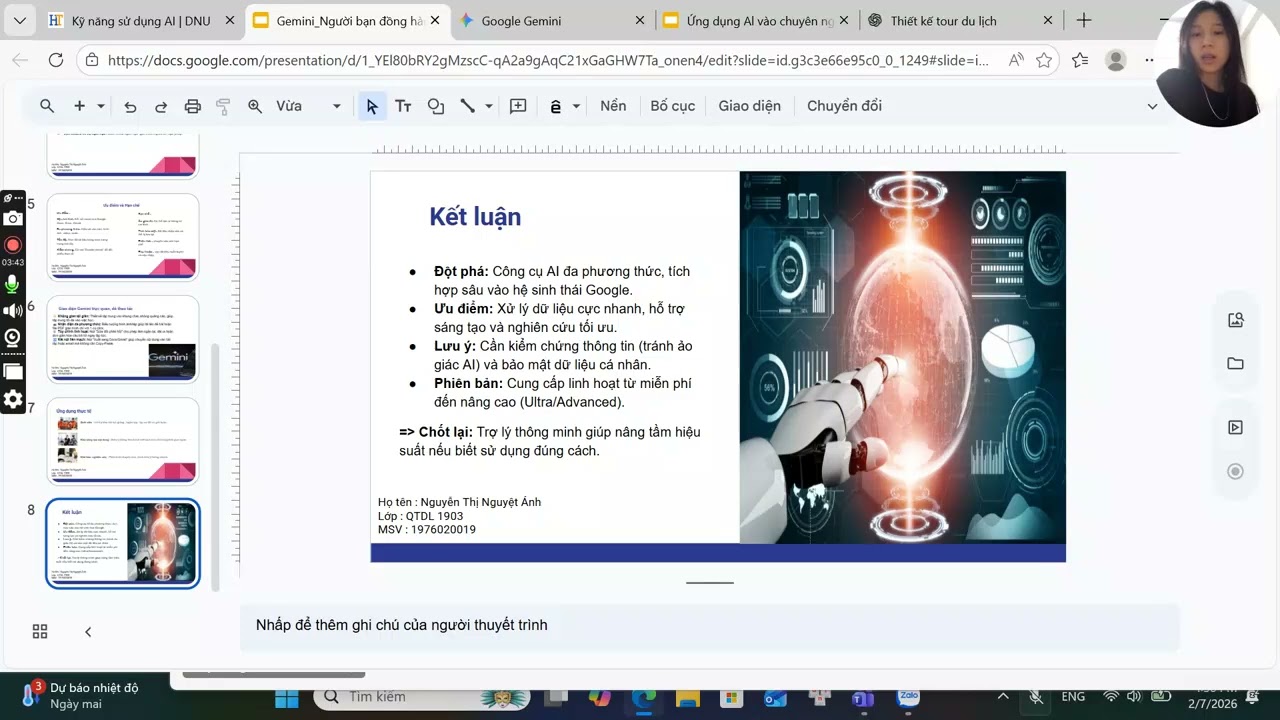Image resolution: width=1280 pixels, height=720 pixels.
Task: Open the Giao diện theme panel
Action: pos(750,106)
